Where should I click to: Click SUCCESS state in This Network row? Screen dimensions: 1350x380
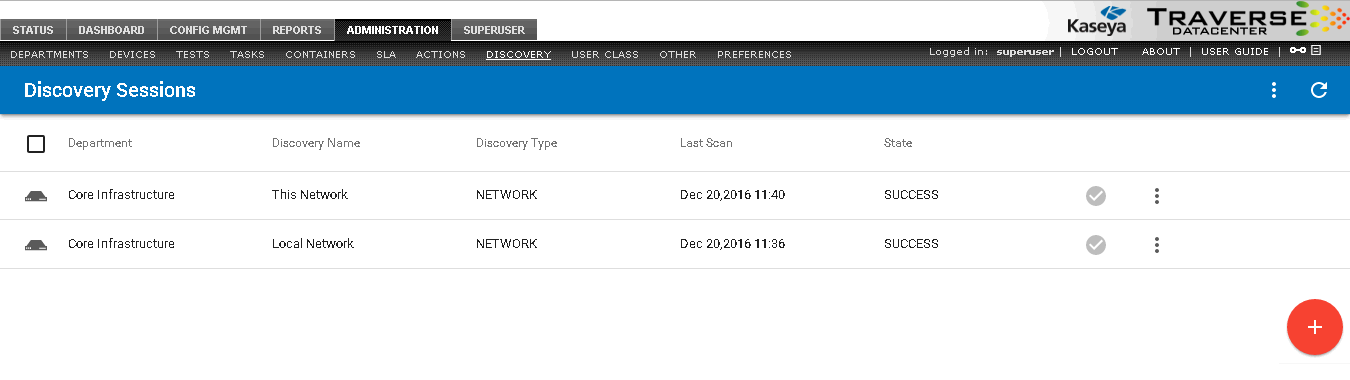911,195
